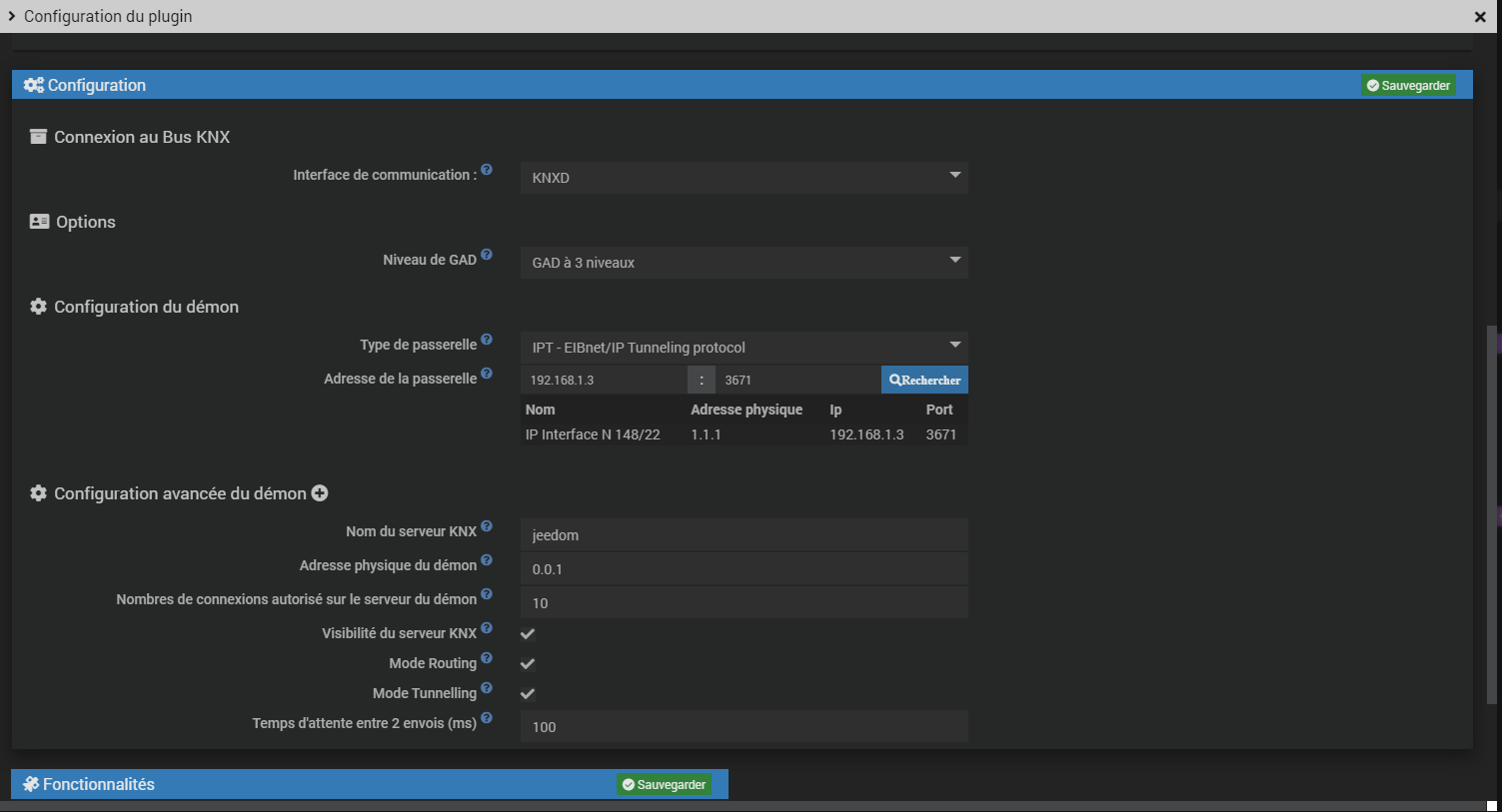This screenshot has height=812, width=1502.
Task: Open the Interface de communication KNXD dropdown
Action: [744, 178]
